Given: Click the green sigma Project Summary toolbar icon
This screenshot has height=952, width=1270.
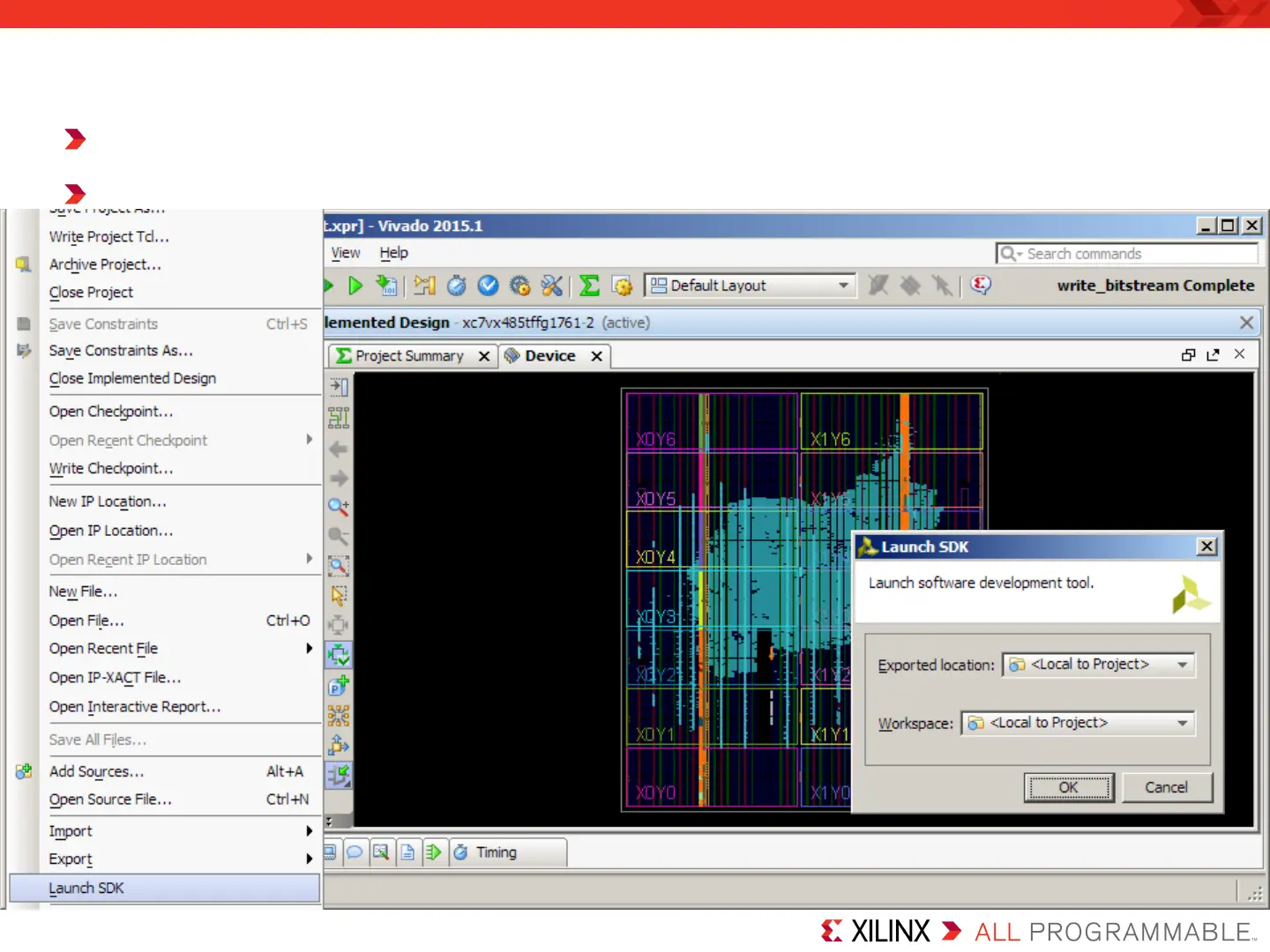Looking at the screenshot, I should tap(589, 286).
